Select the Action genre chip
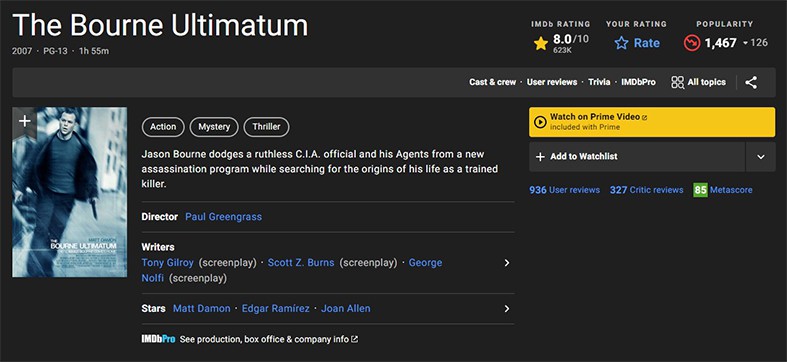 tap(163, 127)
